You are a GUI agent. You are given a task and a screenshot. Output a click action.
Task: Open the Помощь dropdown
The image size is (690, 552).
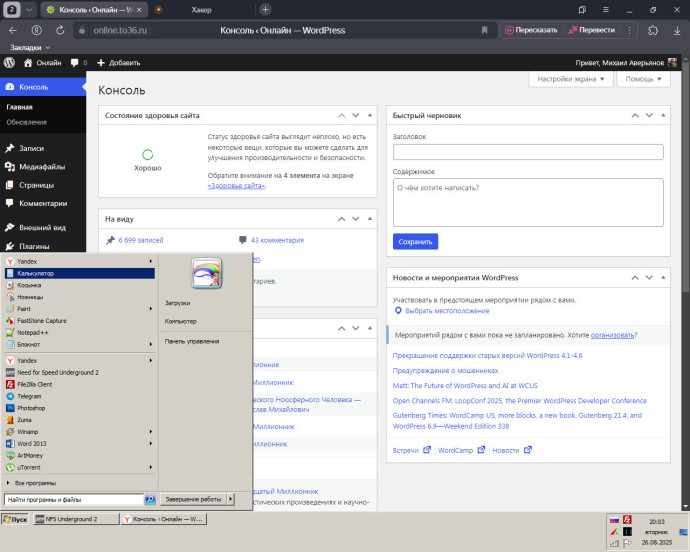point(643,79)
